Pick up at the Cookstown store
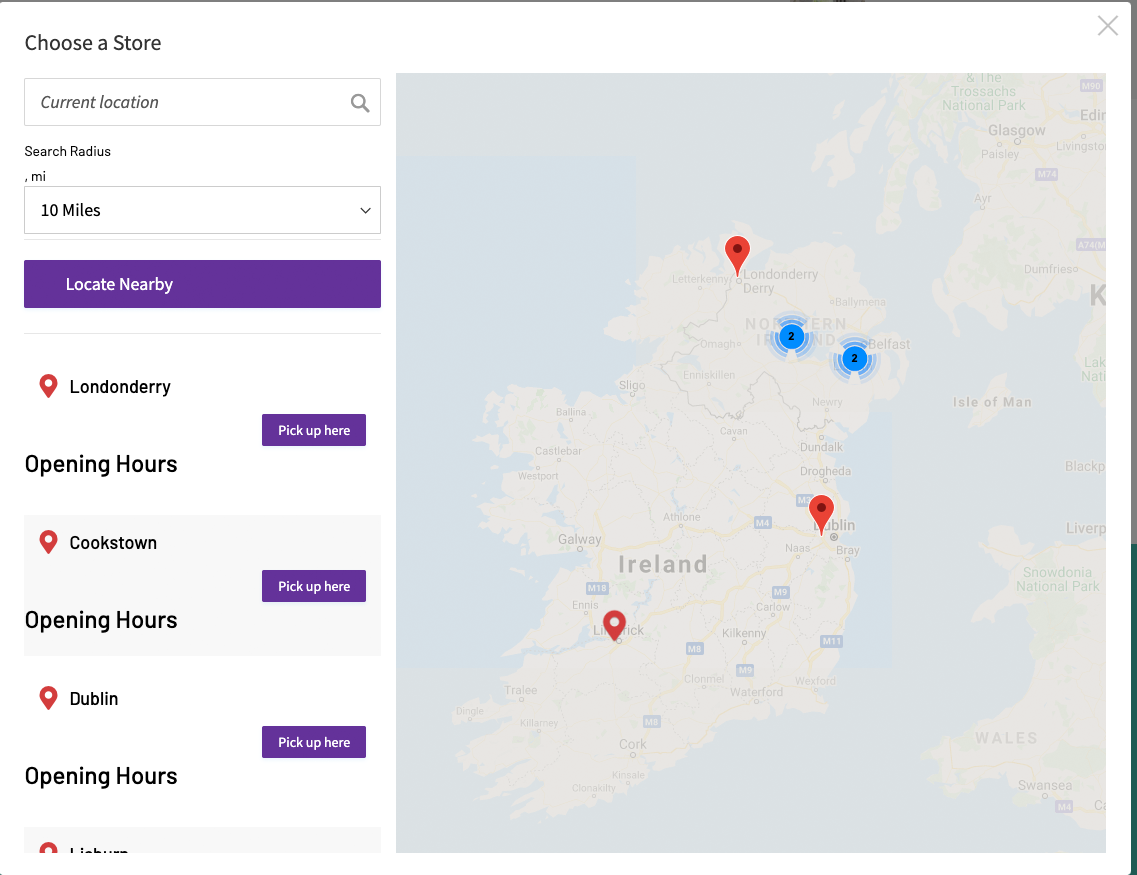Viewport: 1137px width, 875px height. point(314,586)
